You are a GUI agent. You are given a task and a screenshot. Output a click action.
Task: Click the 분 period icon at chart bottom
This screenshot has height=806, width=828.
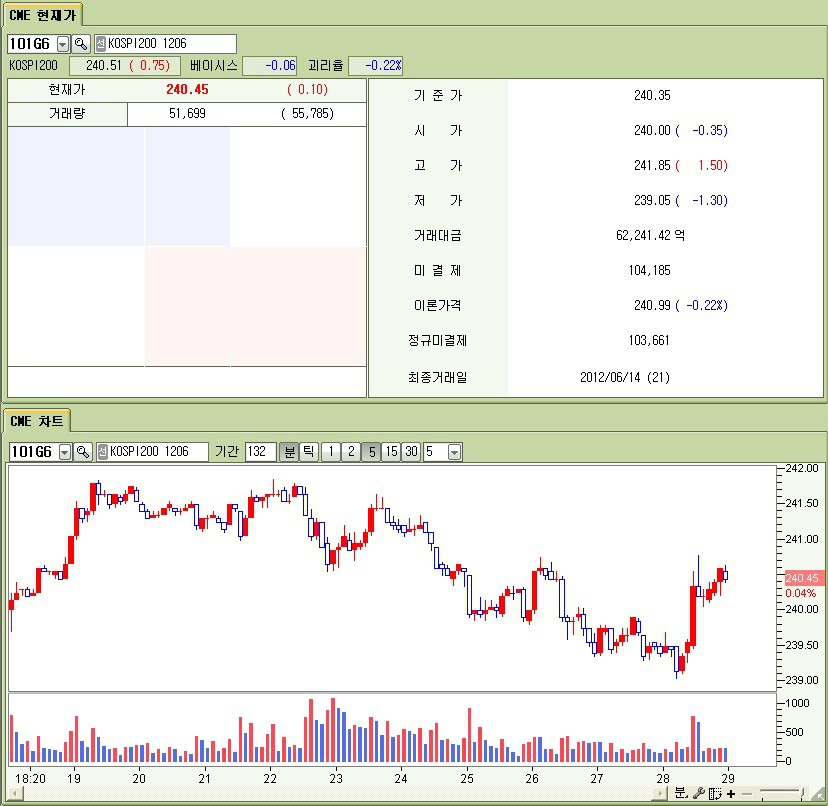(680, 793)
